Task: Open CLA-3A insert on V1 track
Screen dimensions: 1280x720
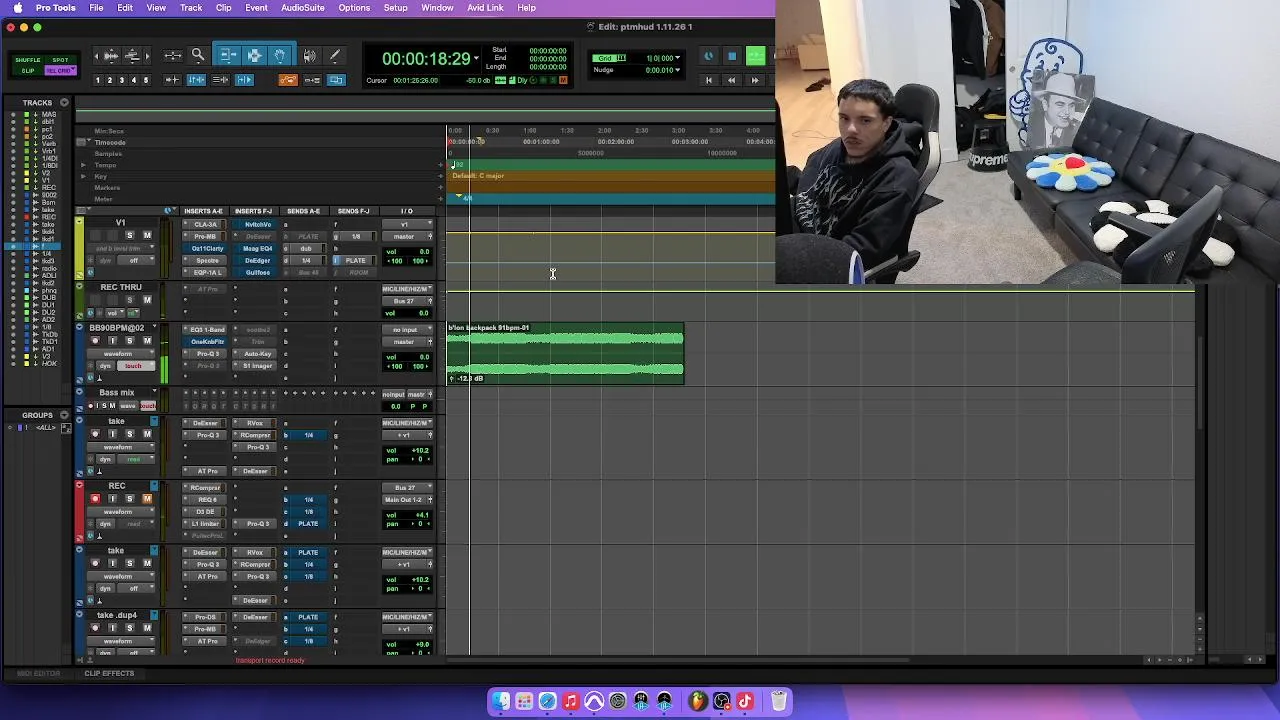Action: click(206, 225)
